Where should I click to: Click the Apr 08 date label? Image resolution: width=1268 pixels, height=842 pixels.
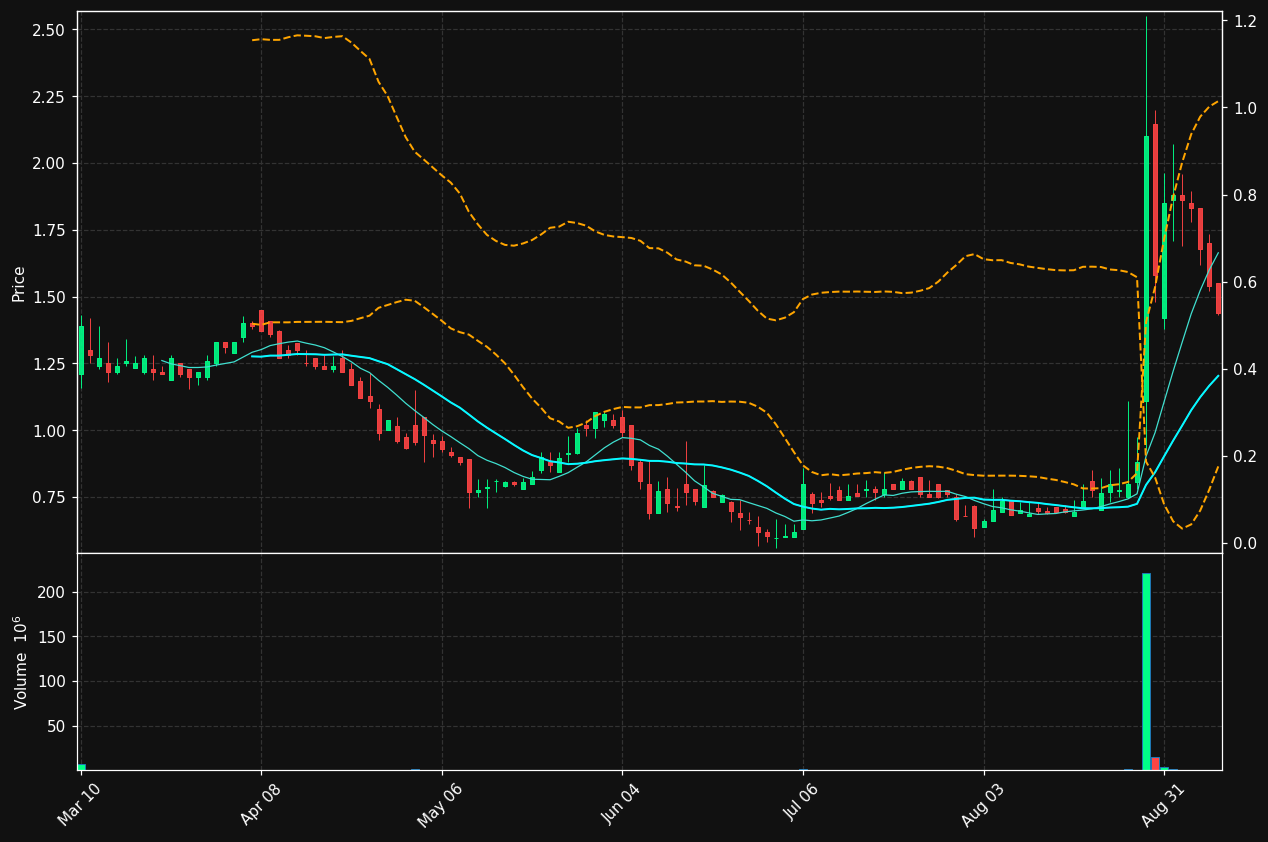(259, 804)
